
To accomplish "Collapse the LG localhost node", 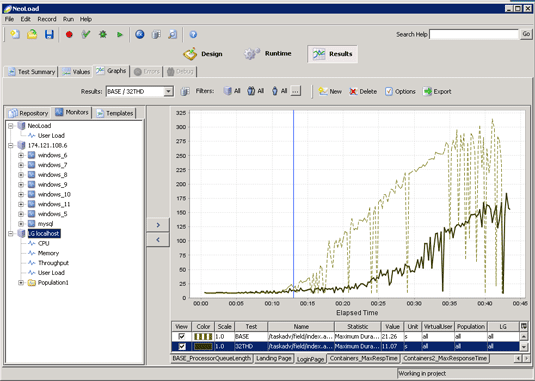I will (x=11, y=234).
